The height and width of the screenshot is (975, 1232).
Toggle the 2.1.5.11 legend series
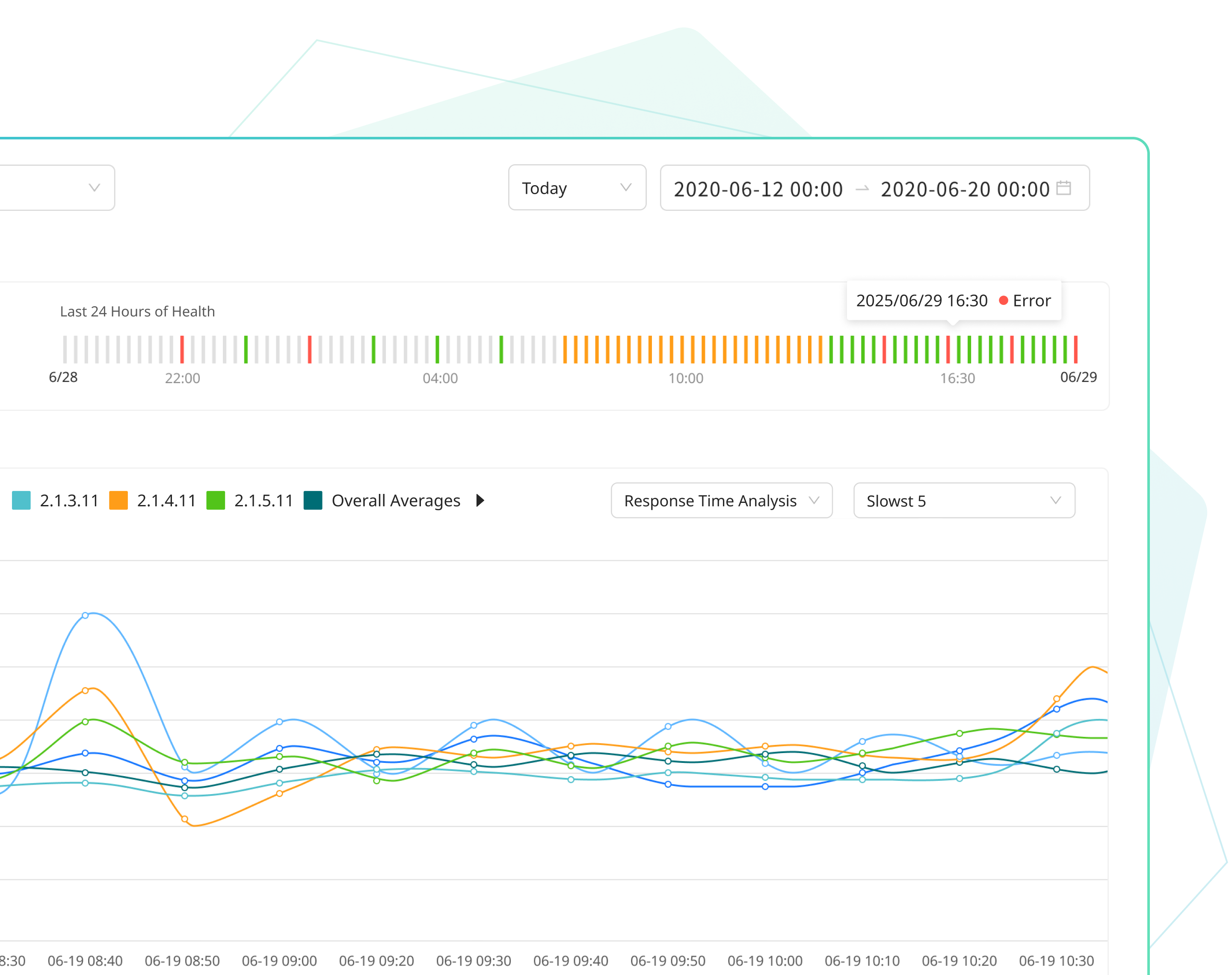[263, 501]
